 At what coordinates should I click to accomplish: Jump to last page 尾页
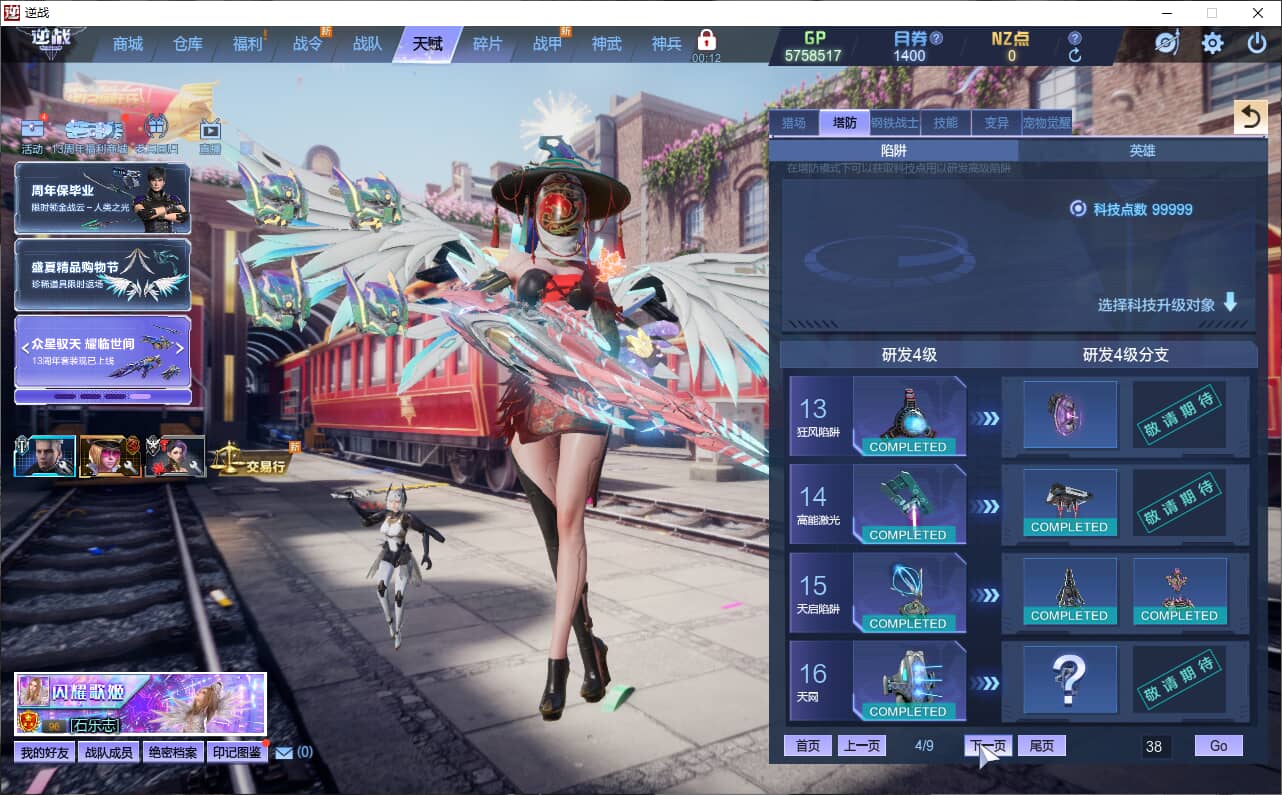[1042, 746]
